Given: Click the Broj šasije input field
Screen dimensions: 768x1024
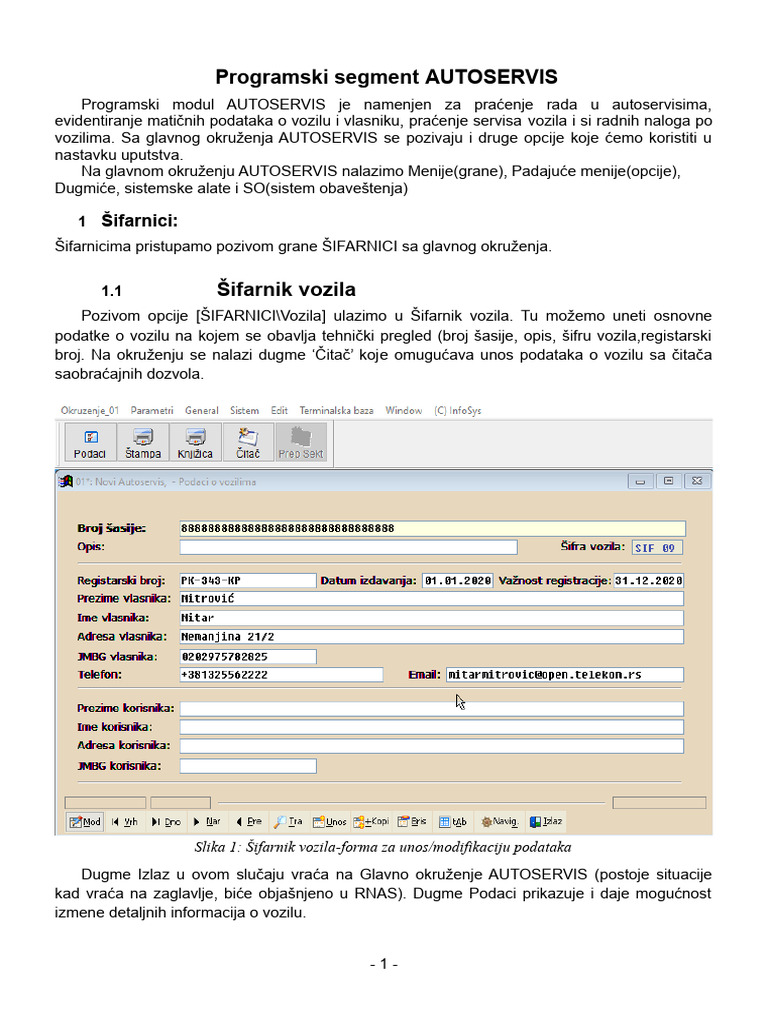Looking at the screenshot, I should pyautogui.click(x=433, y=528).
